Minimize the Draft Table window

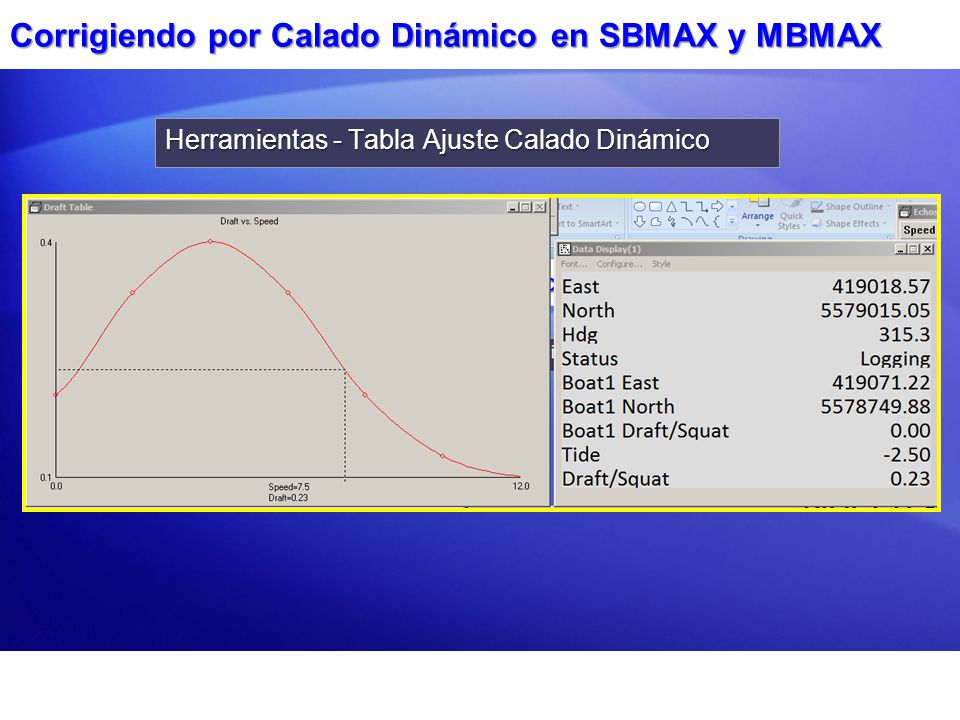[513, 207]
